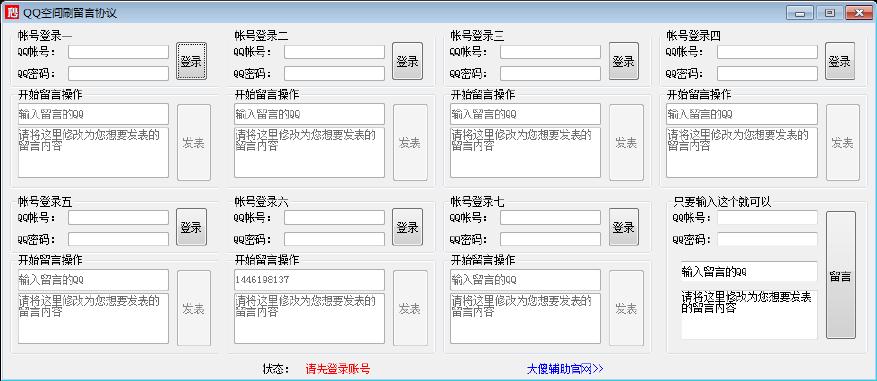The width and height of the screenshot is (877, 381).
Task: Click 发表 button in 帐号登录三 section
Action: 626,143
